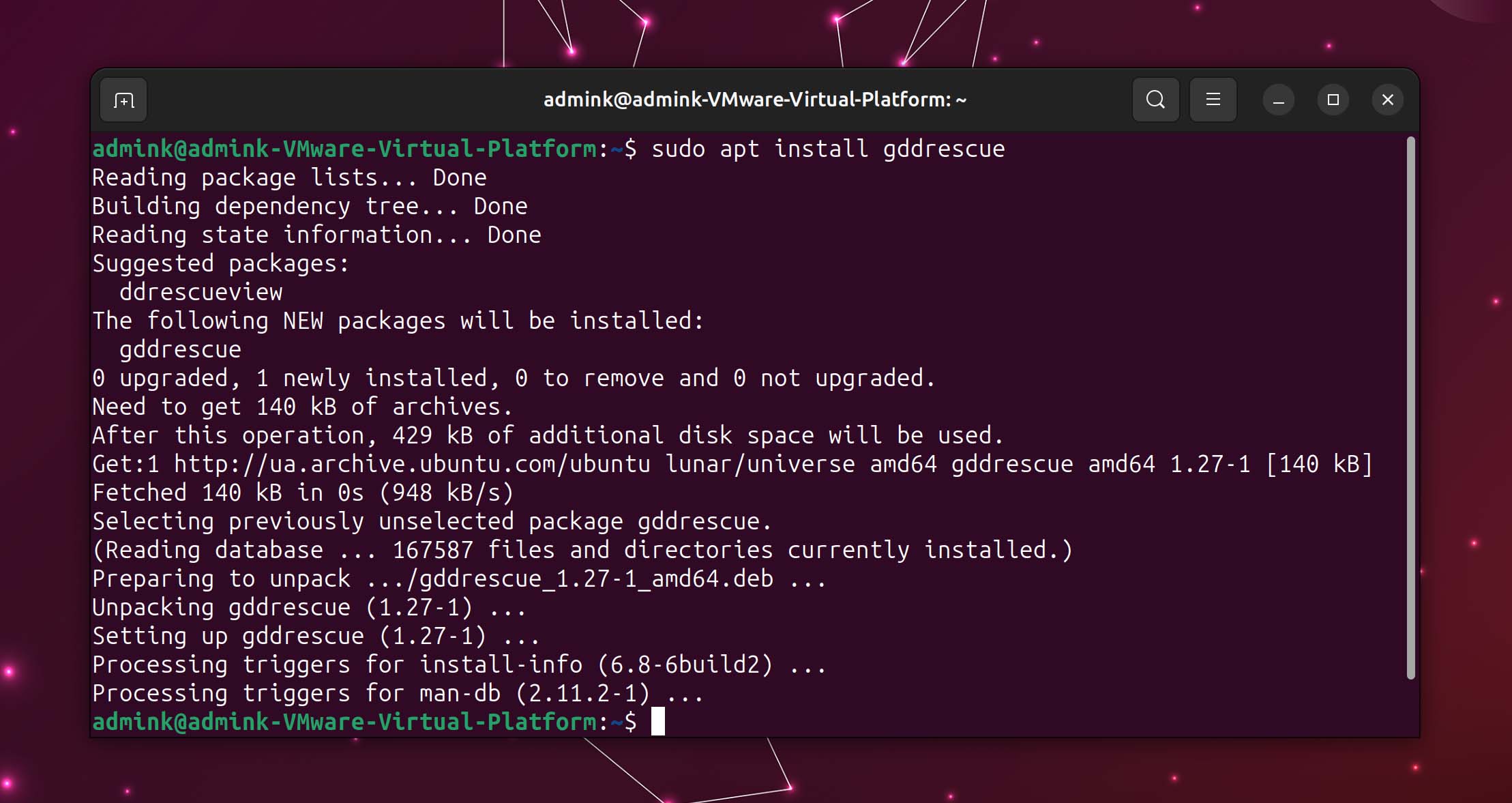Image resolution: width=1512 pixels, height=803 pixels.
Task: Click the magnifier to search terminal output
Action: (x=1155, y=100)
